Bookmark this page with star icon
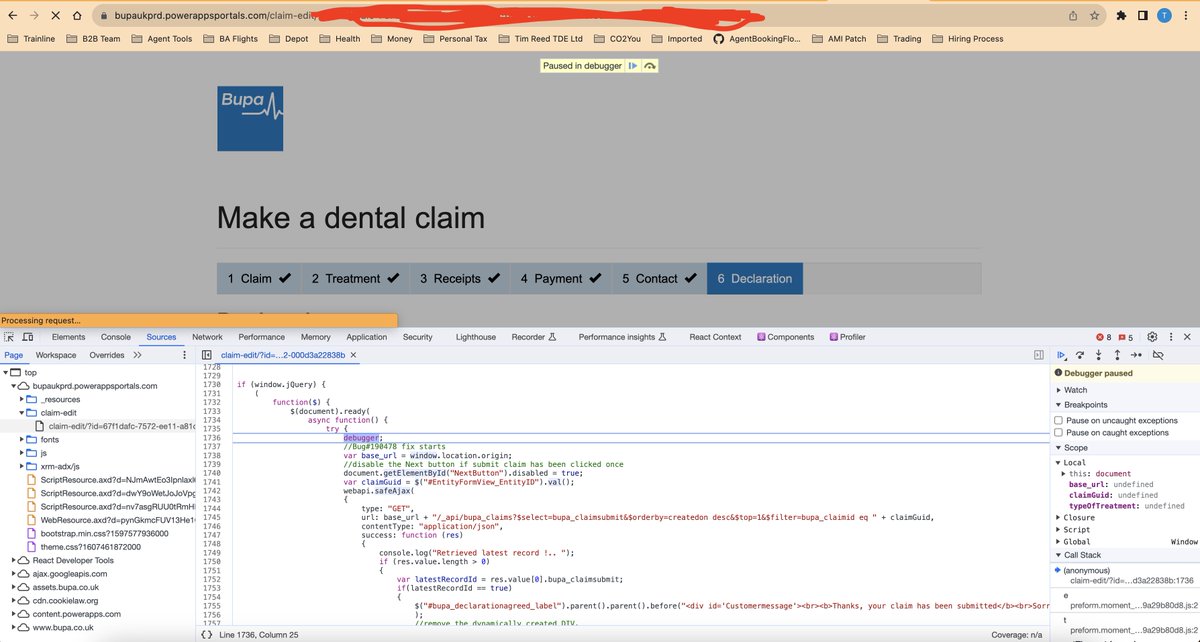Viewport: 1200px width, 642px height. tap(1095, 16)
